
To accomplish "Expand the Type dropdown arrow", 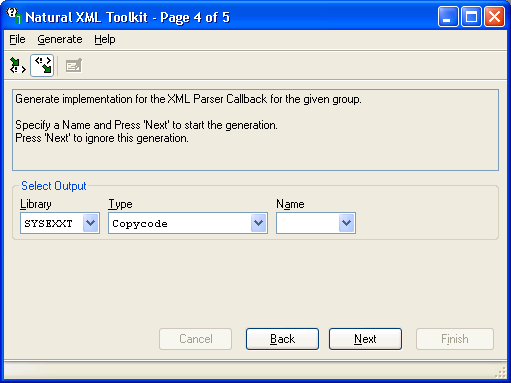I will [259, 223].
